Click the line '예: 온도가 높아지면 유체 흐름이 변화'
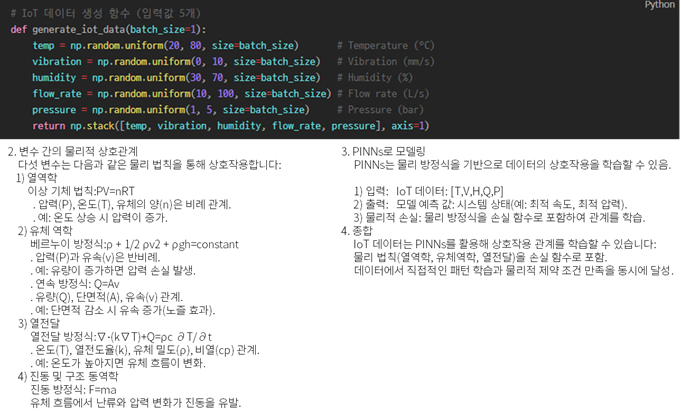Image resolution: width=681 pixels, height=417 pixels. [x=118, y=363]
